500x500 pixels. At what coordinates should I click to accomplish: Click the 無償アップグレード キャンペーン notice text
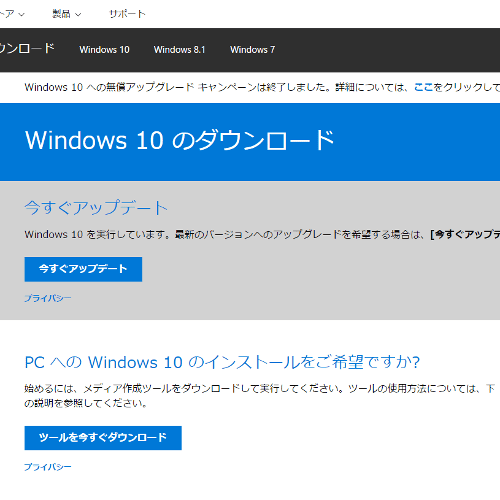pos(262,87)
